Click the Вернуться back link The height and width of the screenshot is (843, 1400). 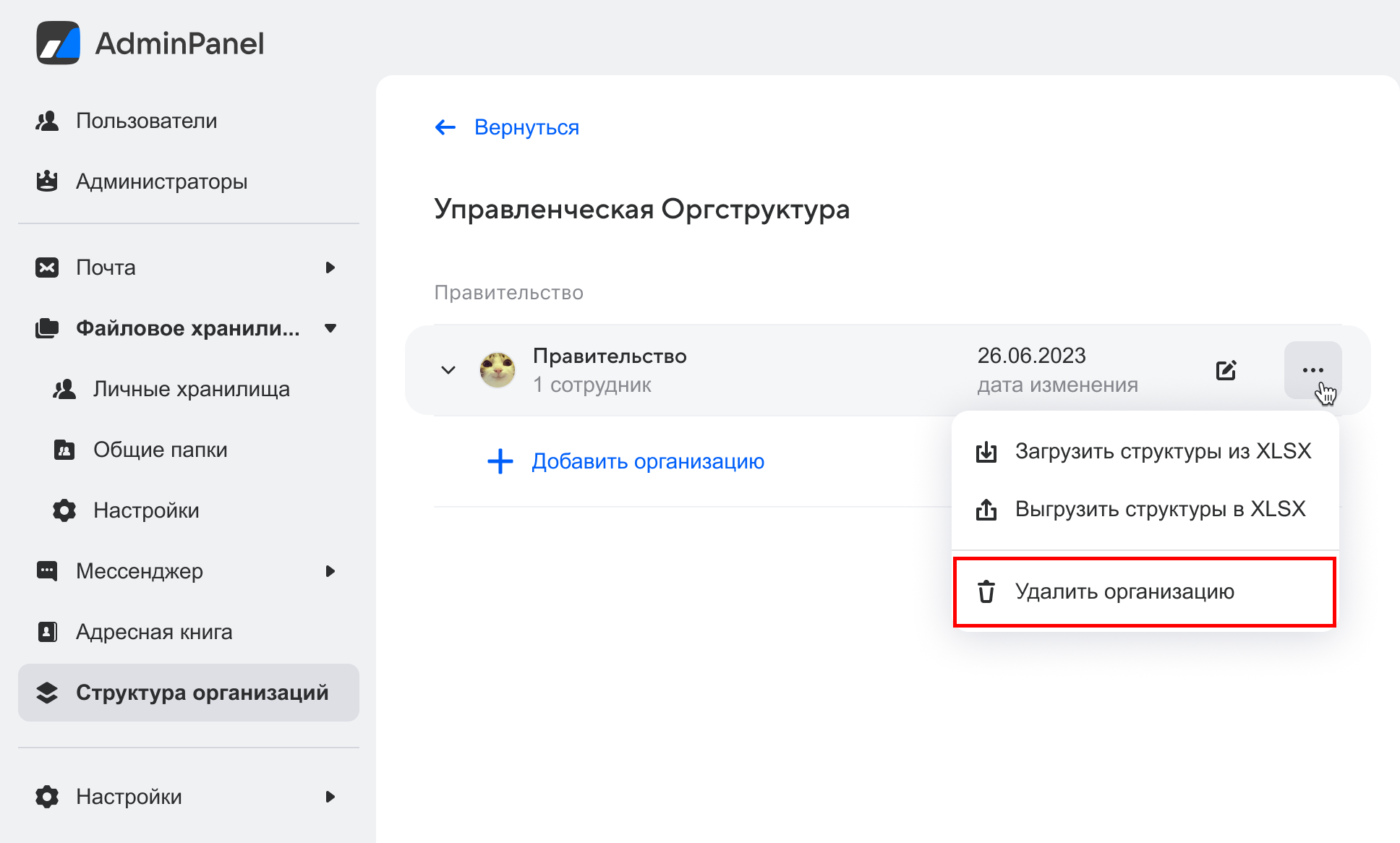[506, 127]
